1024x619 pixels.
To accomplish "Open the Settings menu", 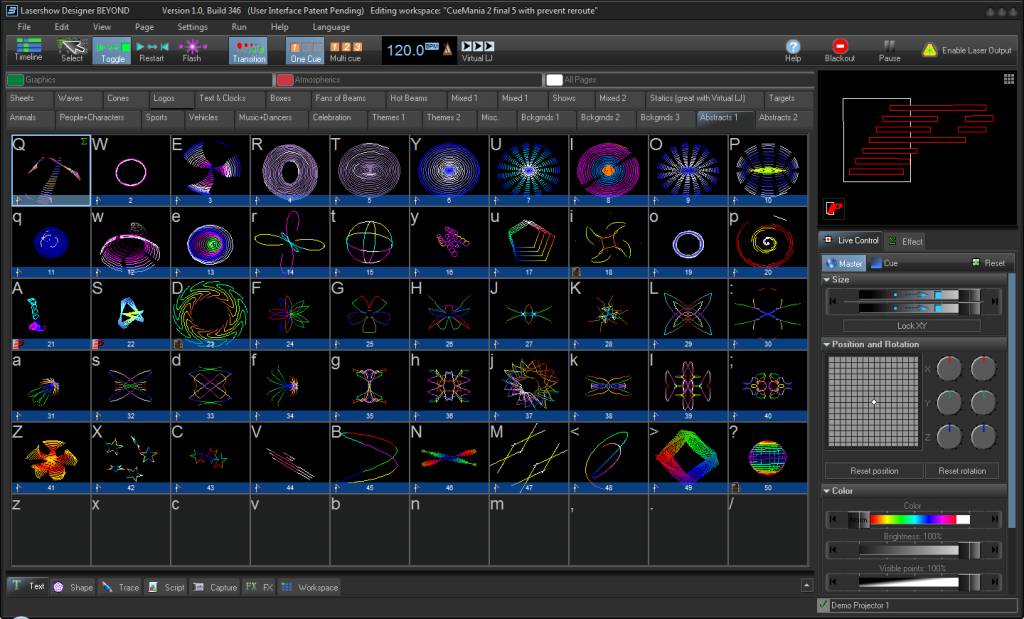I will [192, 27].
